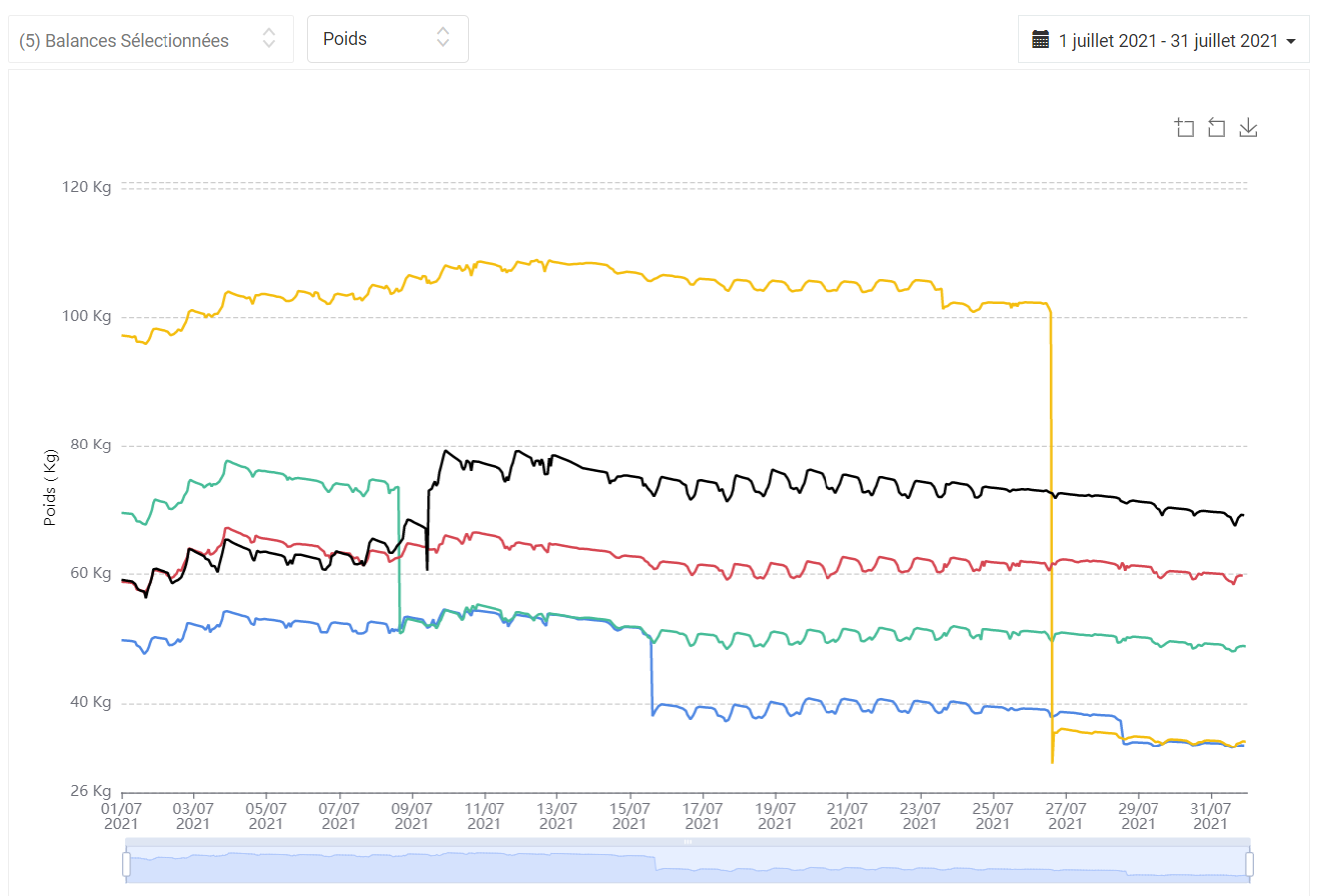This screenshot has height=896, width=1322.
Task: Reset chart zoom with restore icon
Action: [x=1216, y=128]
